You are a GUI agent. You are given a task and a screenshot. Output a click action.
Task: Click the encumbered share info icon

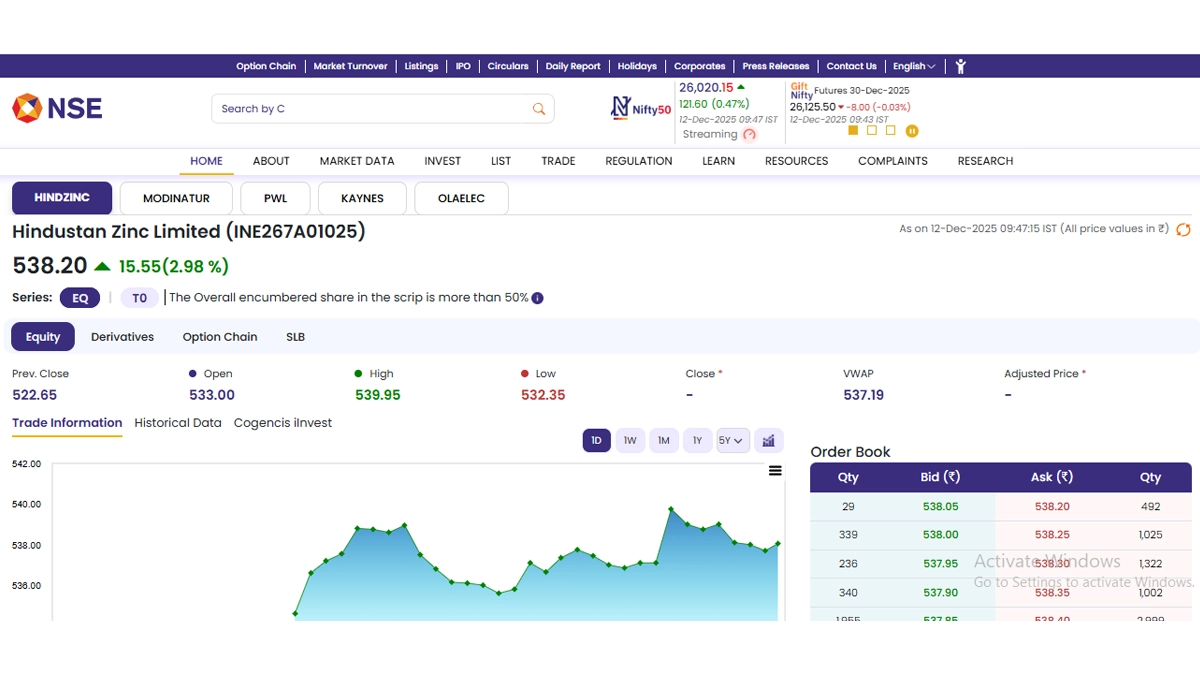537,298
